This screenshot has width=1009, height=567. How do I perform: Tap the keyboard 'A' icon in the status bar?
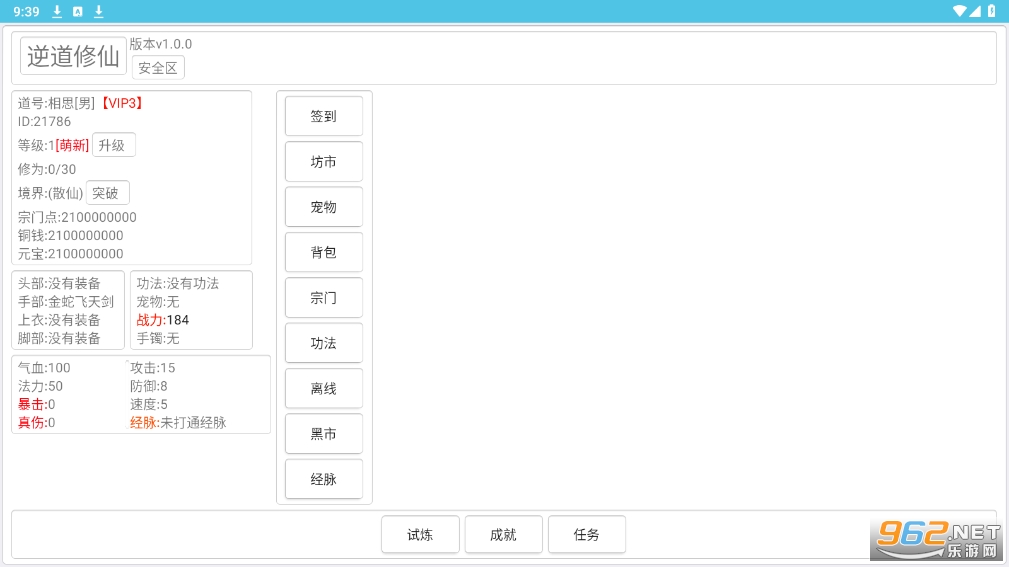click(x=77, y=12)
